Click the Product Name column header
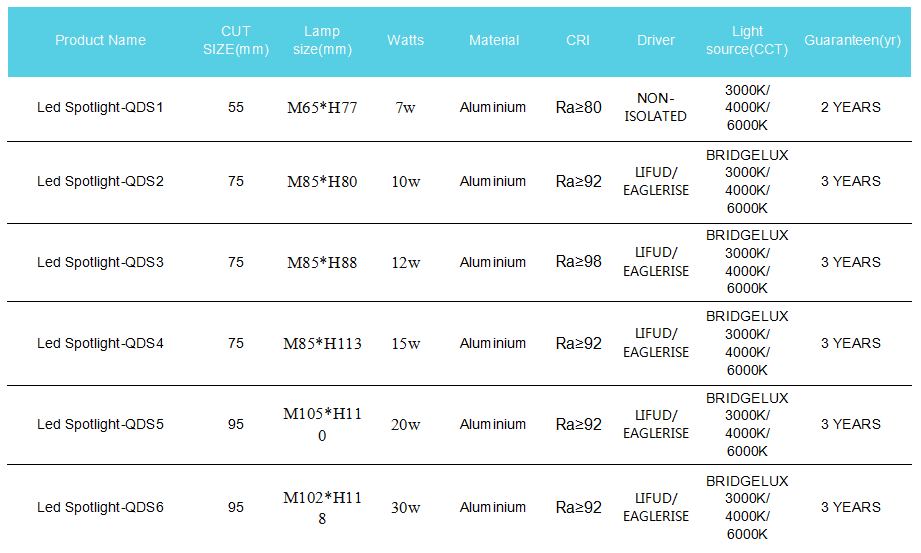 click(100, 41)
